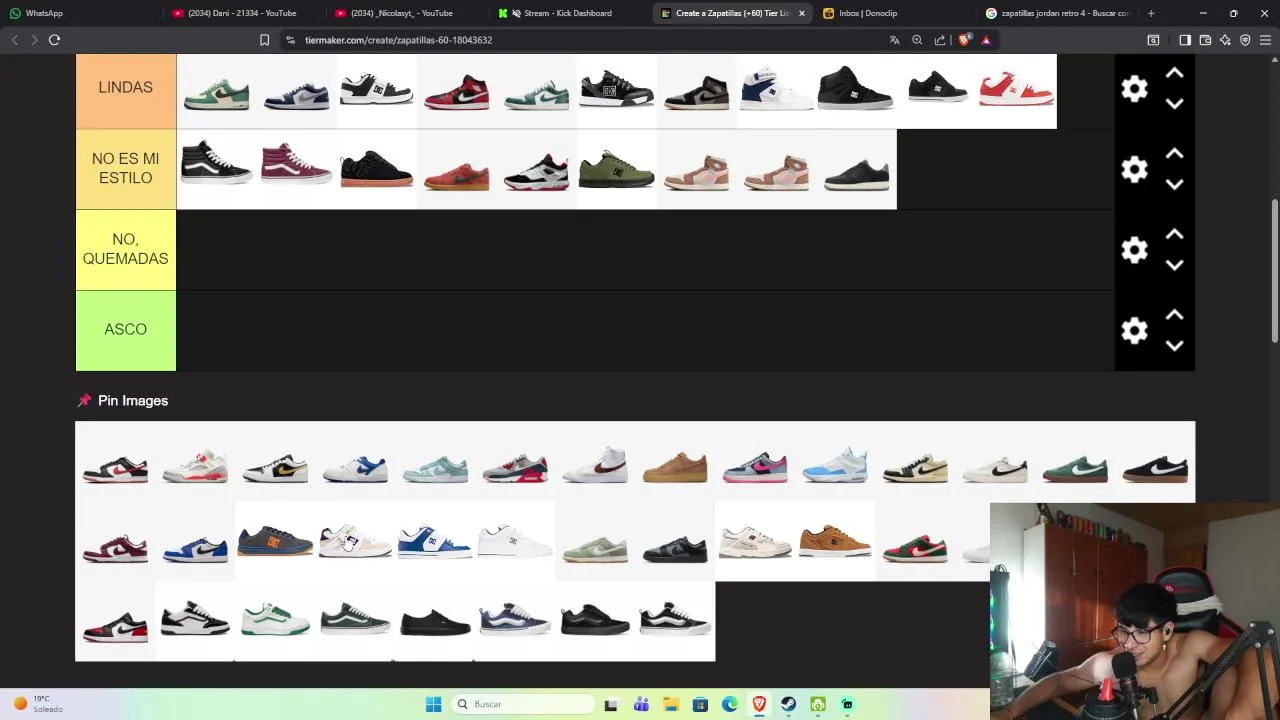Viewport: 1280px width, 720px height.
Task: Open a new browser tab
Action: (x=1151, y=13)
